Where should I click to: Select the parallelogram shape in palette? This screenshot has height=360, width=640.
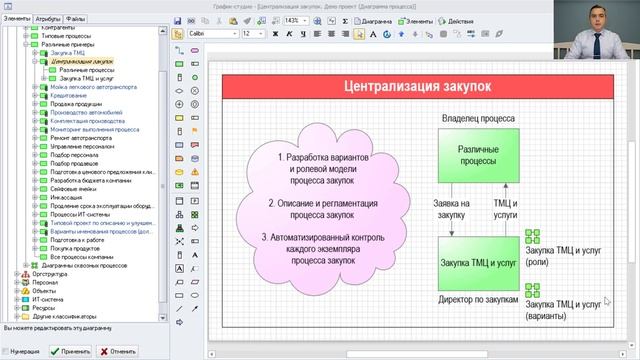[x=195, y=282]
